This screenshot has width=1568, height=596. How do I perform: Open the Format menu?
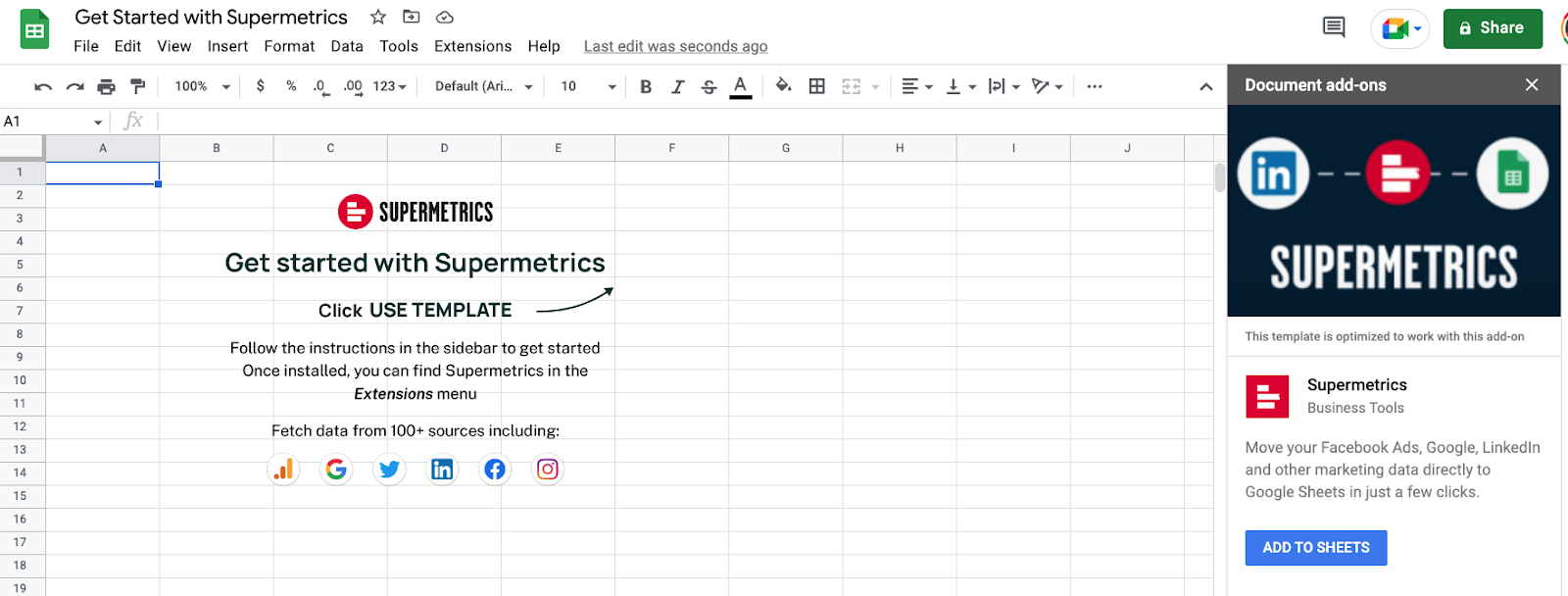point(289,46)
